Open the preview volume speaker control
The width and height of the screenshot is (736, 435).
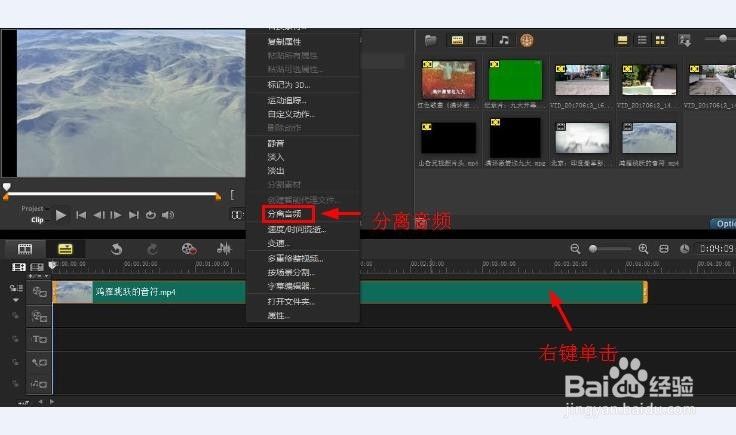(x=168, y=215)
